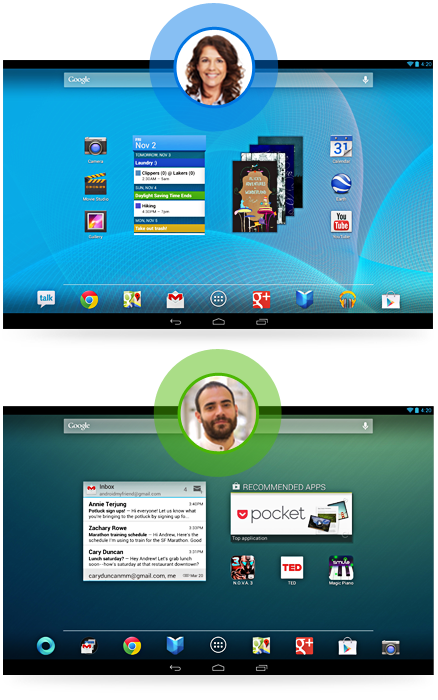Open the Alice's Adventures book cover
The height and width of the screenshot is (700, 438).
(254, 196)
